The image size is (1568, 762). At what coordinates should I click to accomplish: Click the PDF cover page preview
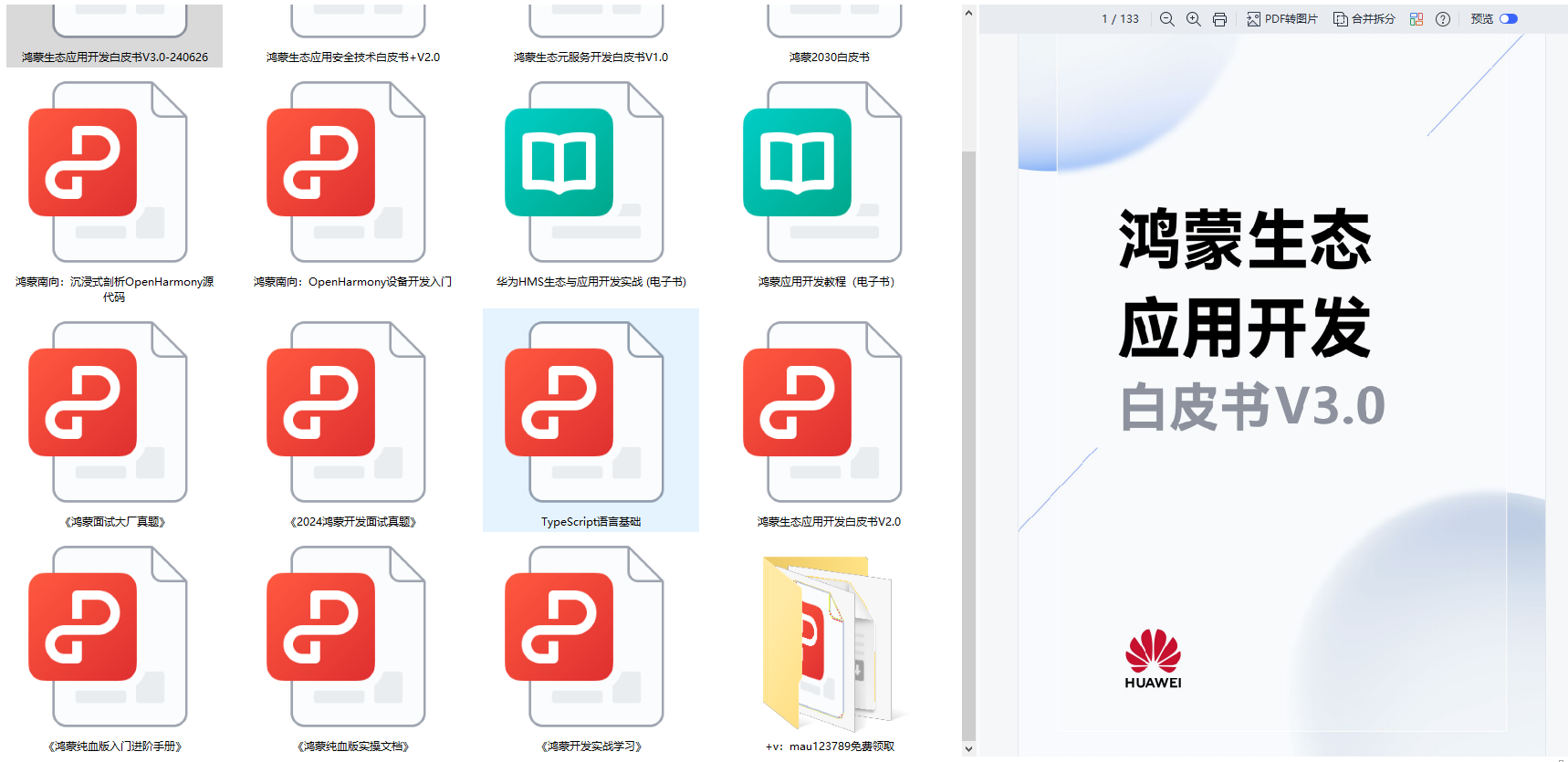click(x=1281, y=394)
